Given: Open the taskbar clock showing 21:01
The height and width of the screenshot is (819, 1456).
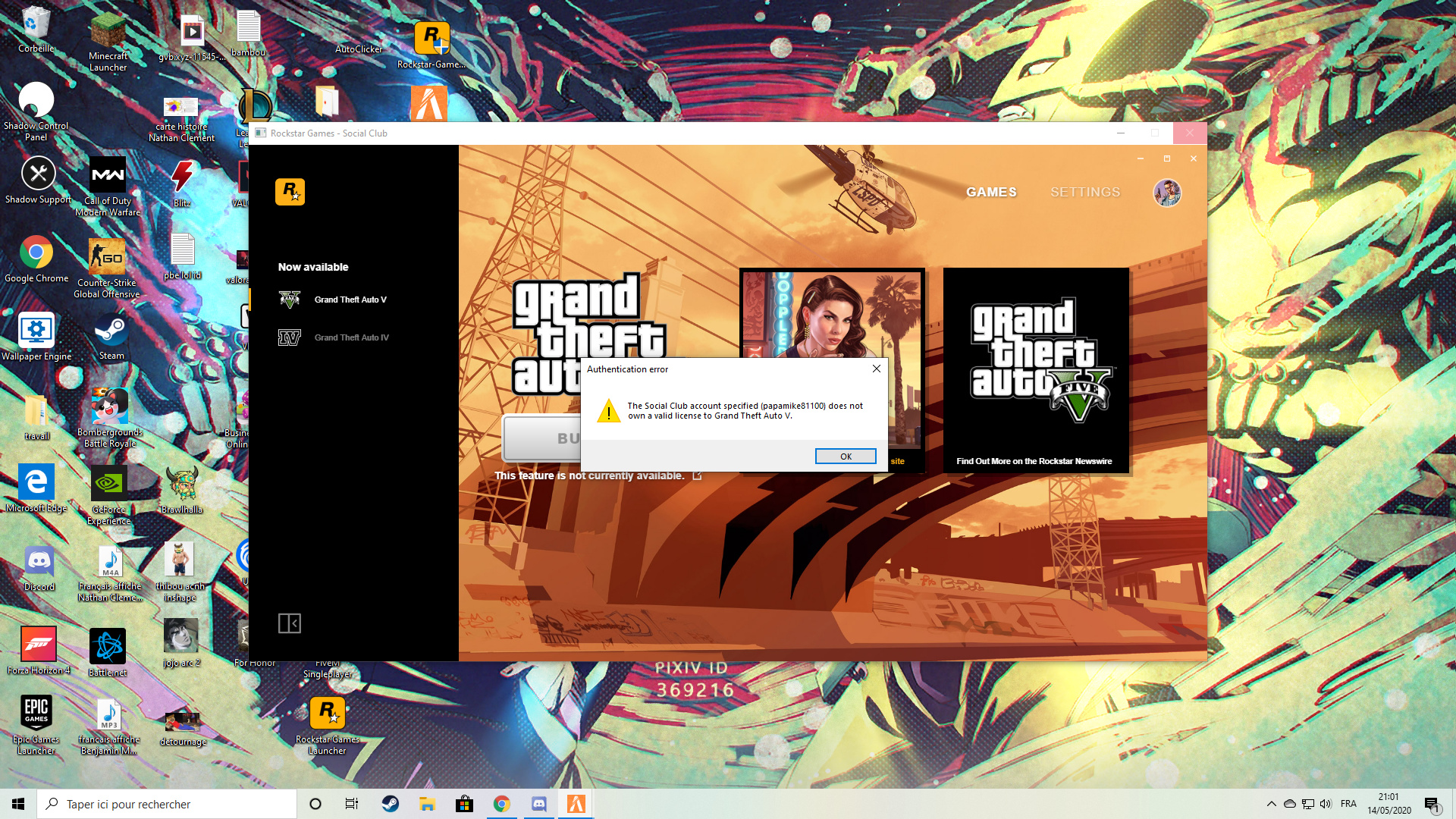Looking at the screenshot, I should point(1389,804).
